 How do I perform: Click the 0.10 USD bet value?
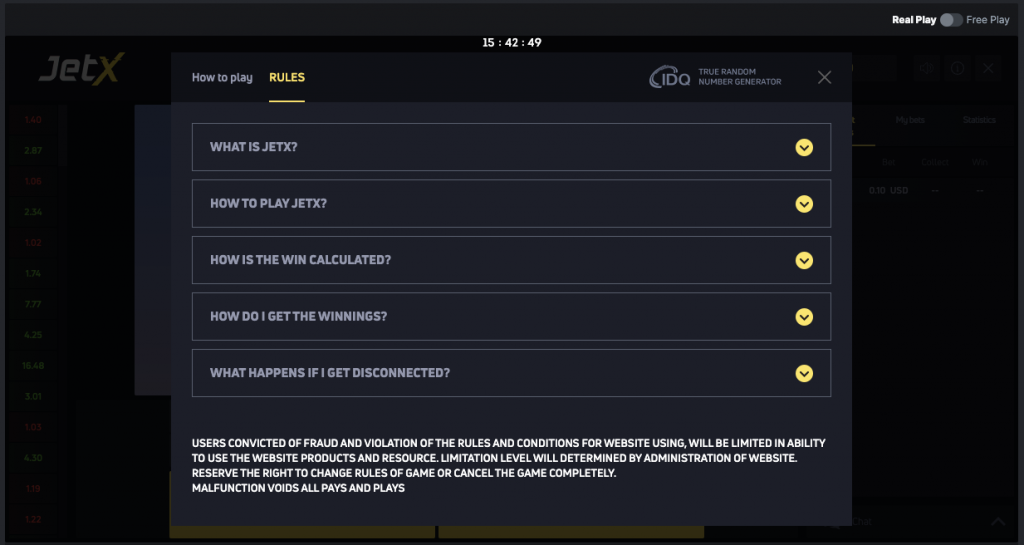click(x=888, y=191)
